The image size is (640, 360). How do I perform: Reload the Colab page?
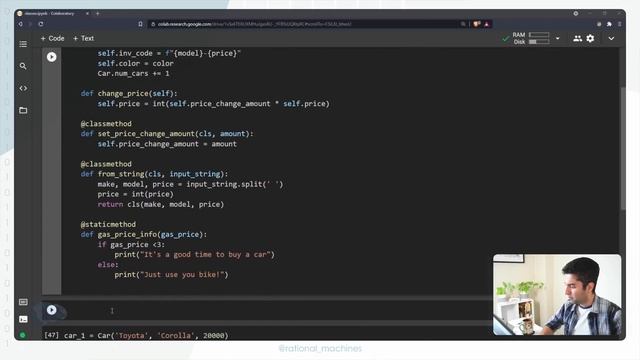click(x=41, y=24)
